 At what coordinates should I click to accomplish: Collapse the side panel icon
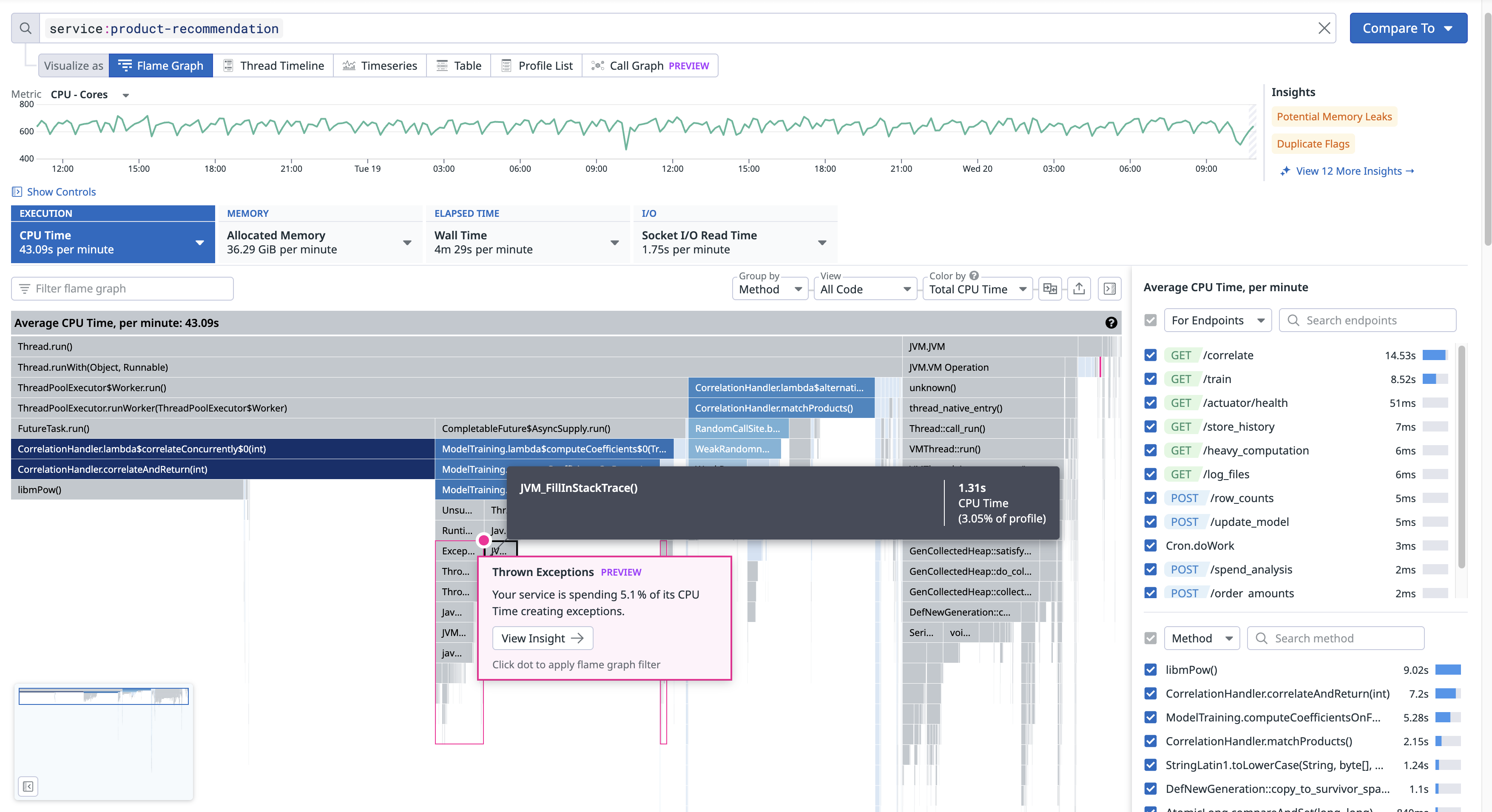click(1110, 288)
